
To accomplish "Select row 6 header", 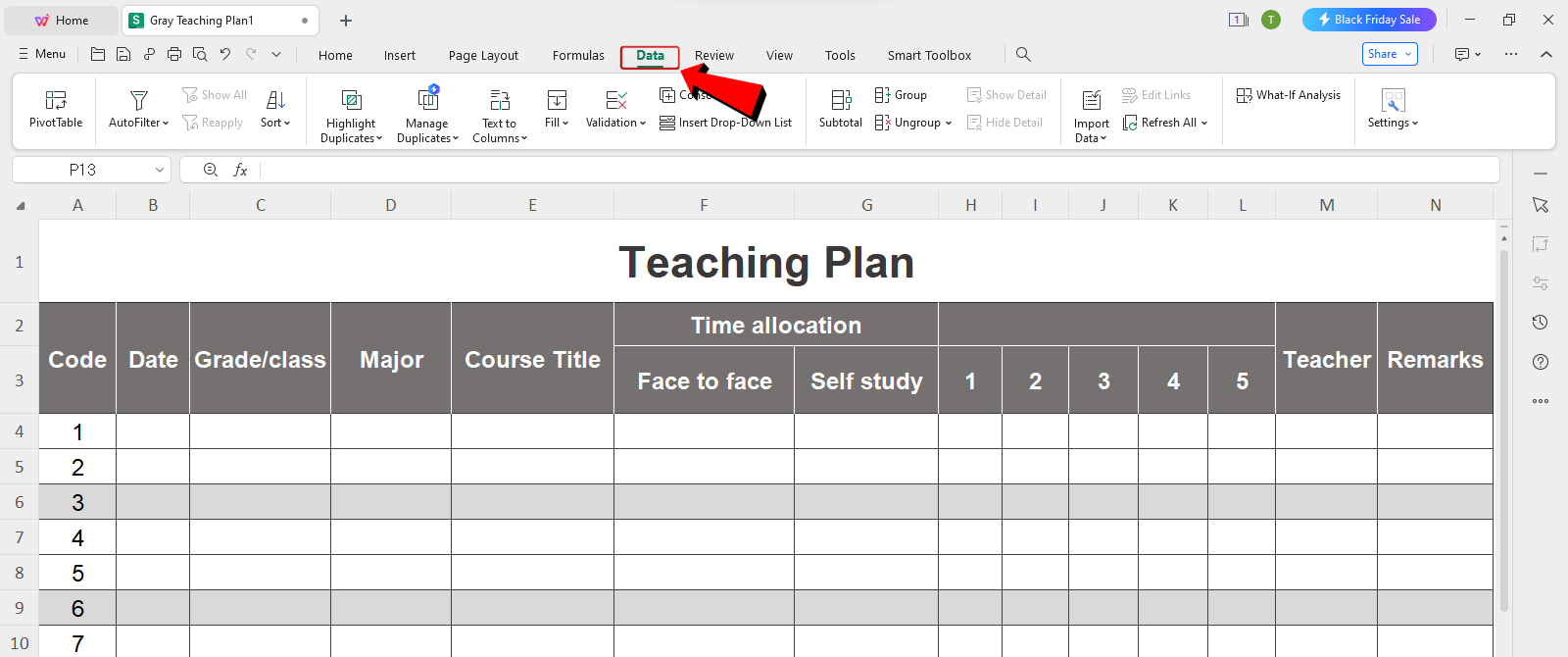I will 19,502.
